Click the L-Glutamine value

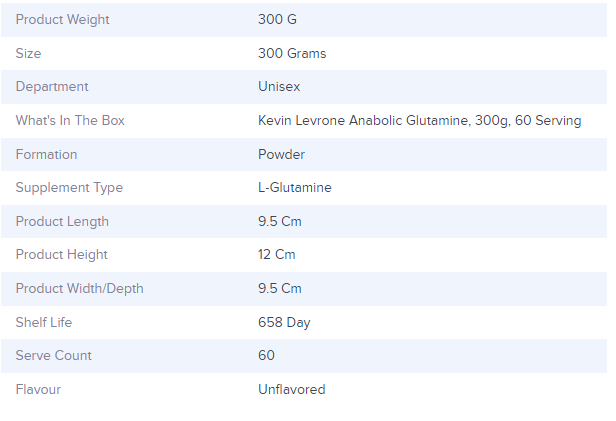coord(294,188)
